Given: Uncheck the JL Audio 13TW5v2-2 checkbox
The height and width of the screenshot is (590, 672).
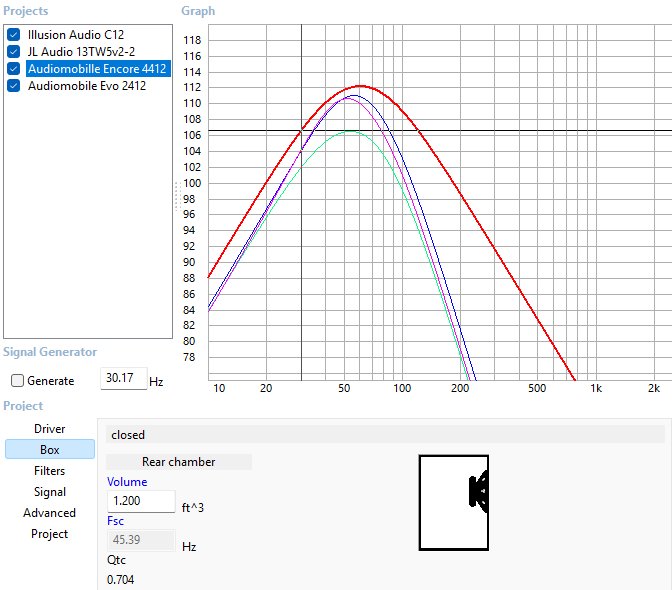Looking at the screenshot, I should [13, 52].
